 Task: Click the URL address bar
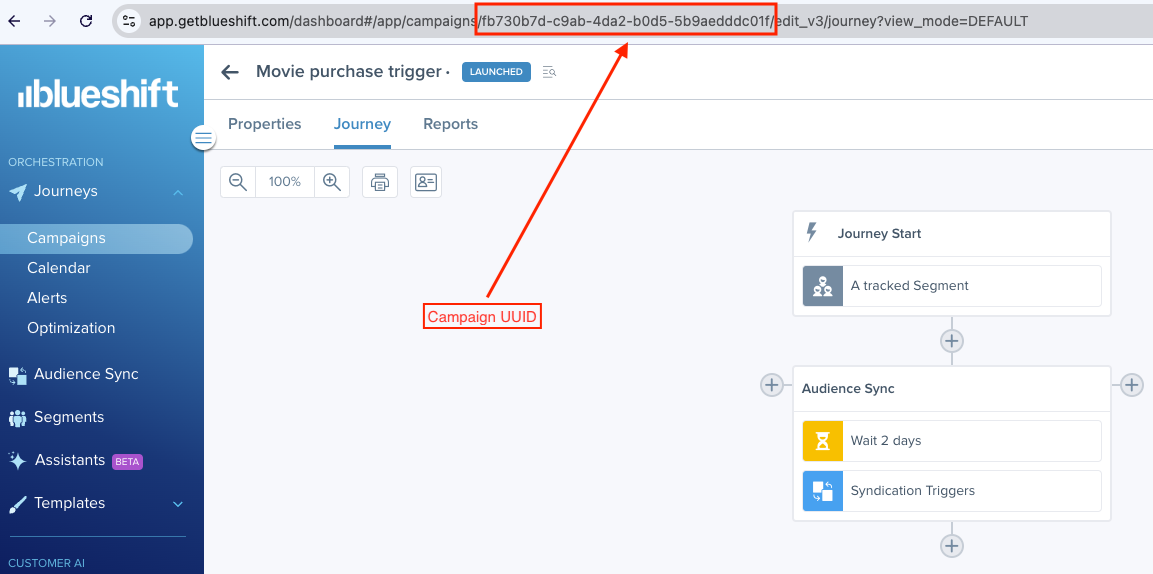(x=632, y=21)
